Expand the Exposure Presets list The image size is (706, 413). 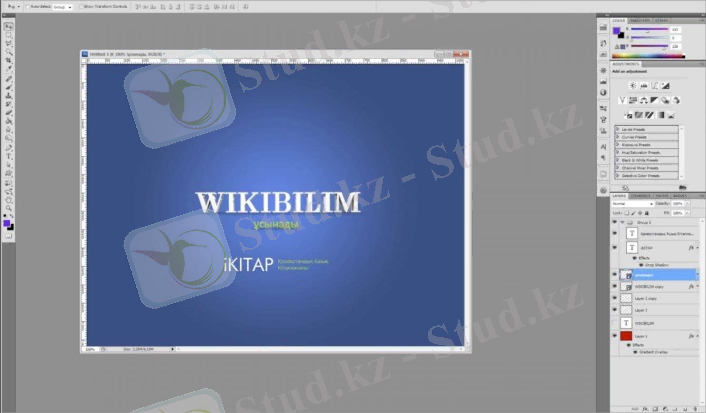pyautogui.click(x=617, y=145)
